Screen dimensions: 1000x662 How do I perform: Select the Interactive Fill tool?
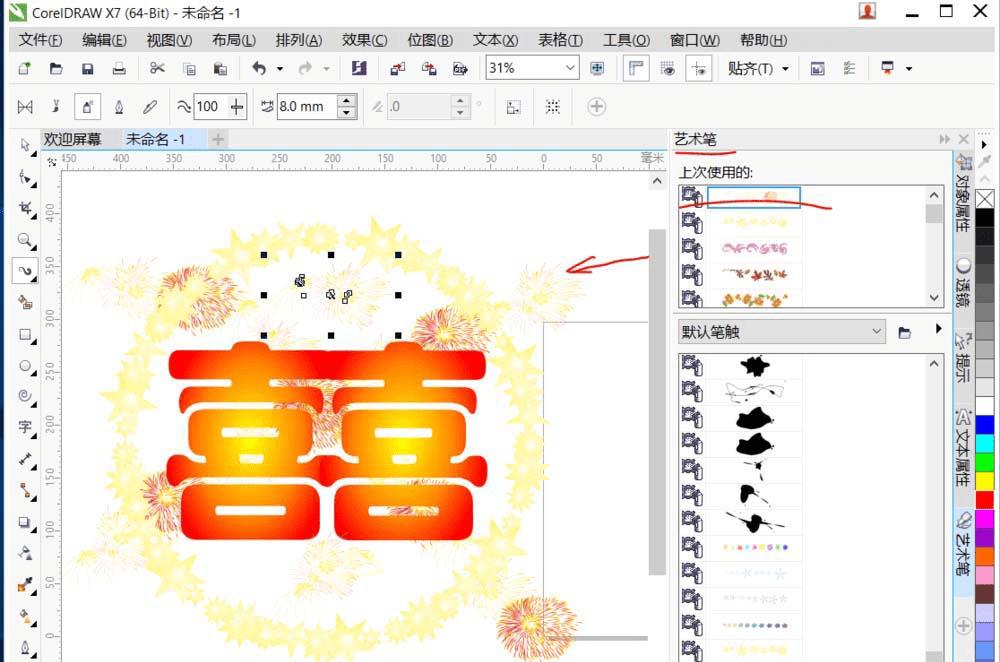[x=25, y=616]
